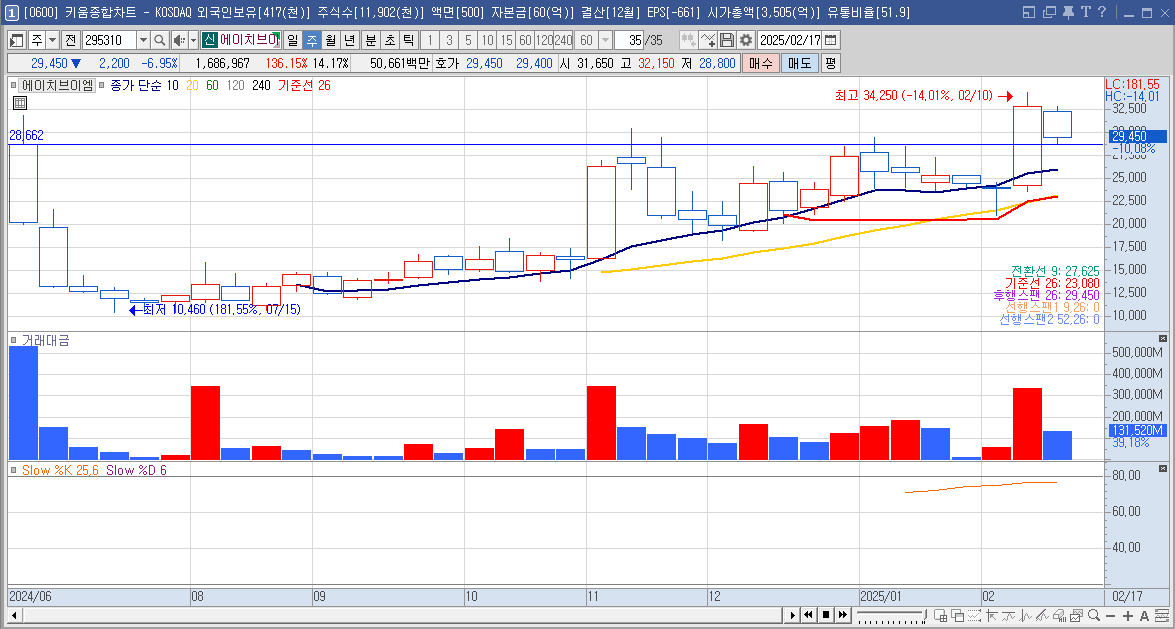Image resolution: width=1175 pixels, height=629 pixels.
Task: Select the 240 interval preset button
Action: [564, 40]
